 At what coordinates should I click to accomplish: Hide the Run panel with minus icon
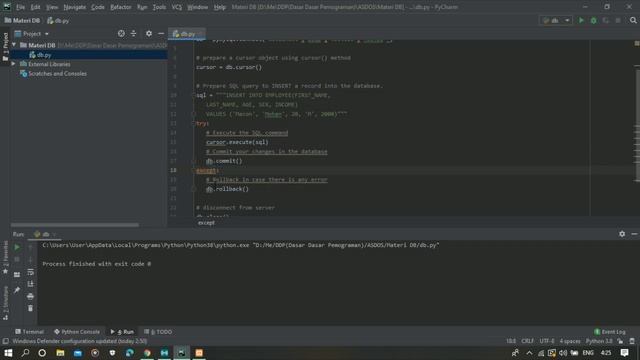tap(634, 234)
